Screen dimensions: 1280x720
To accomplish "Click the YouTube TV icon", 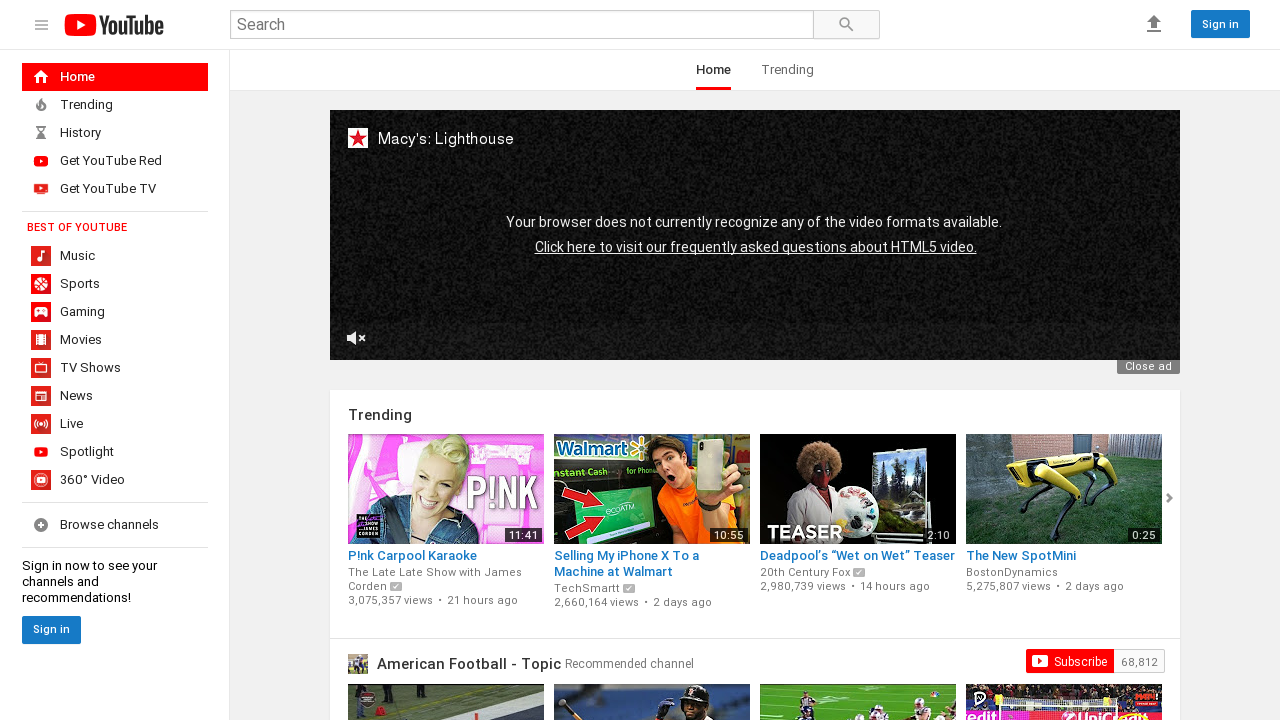I will click(x=41, y=189).
